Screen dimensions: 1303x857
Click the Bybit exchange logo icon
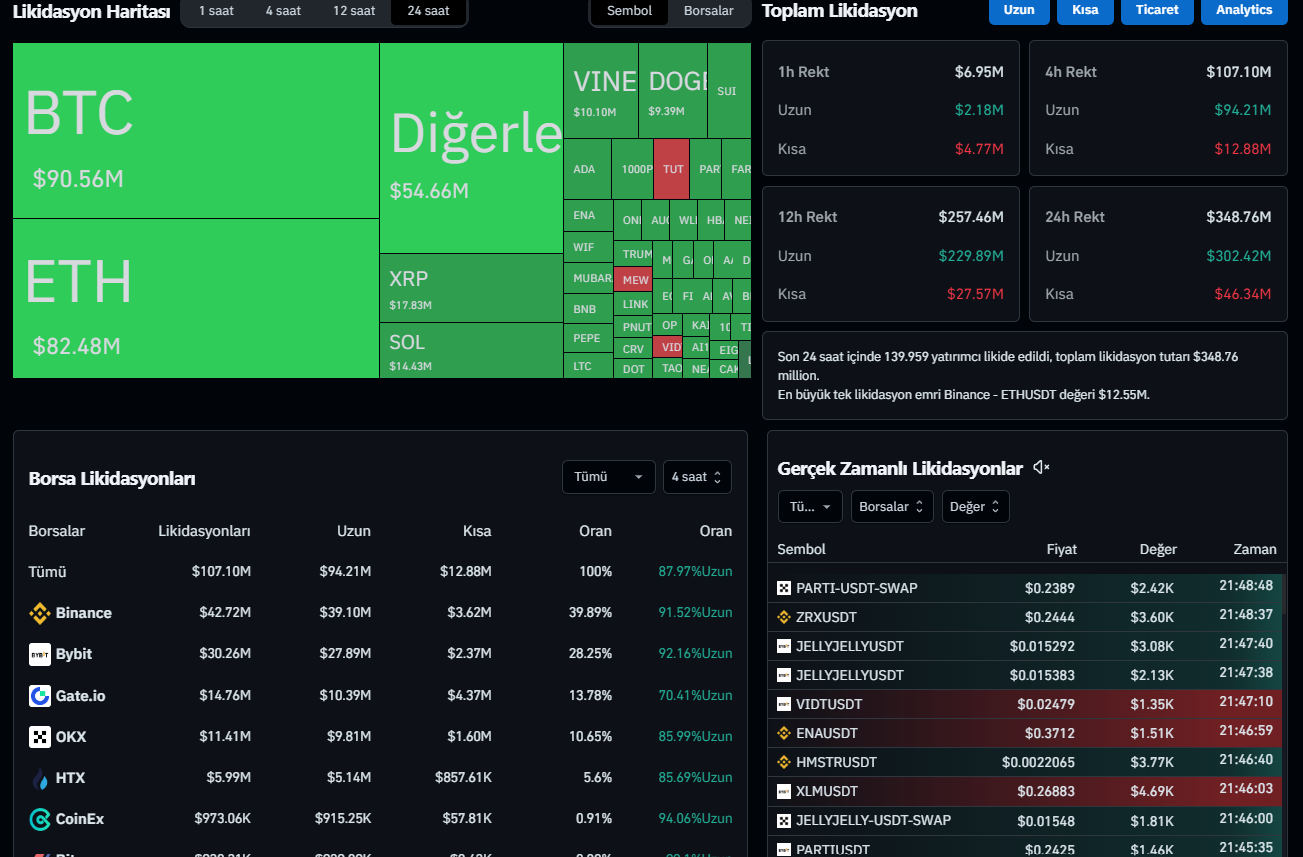click(x=40, y=654)
